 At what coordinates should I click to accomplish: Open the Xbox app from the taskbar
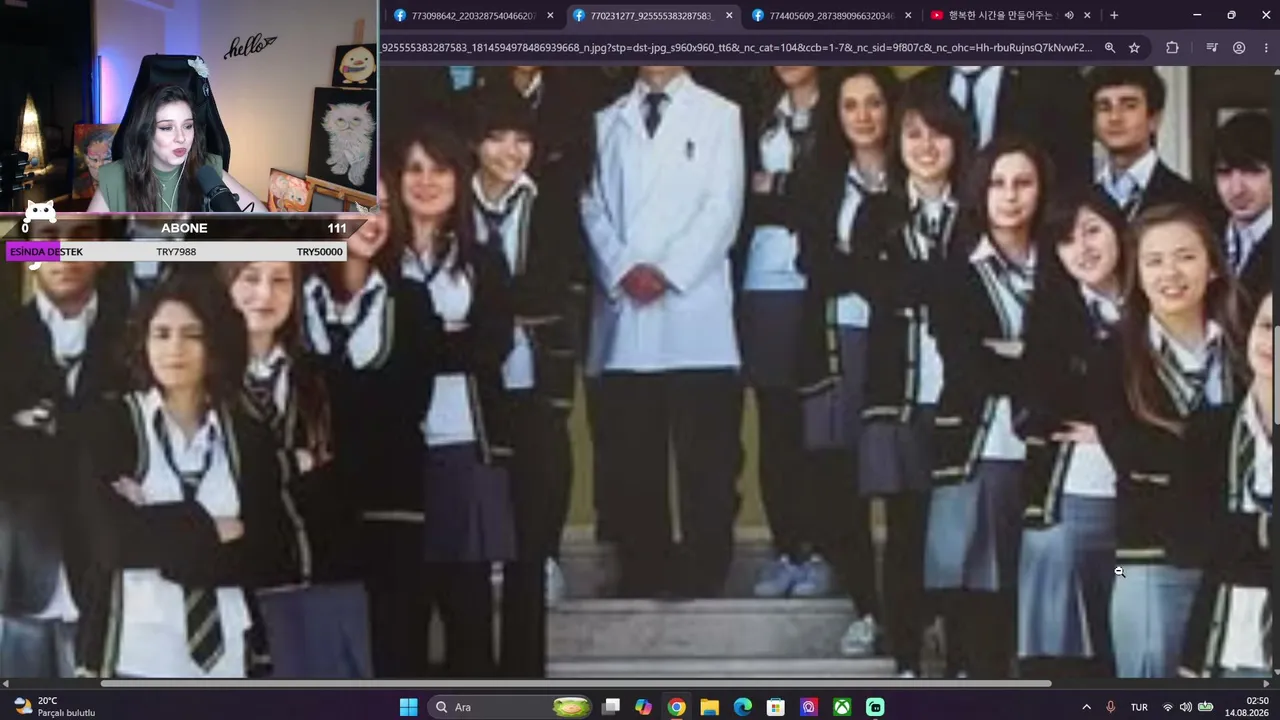coord(842,707)
